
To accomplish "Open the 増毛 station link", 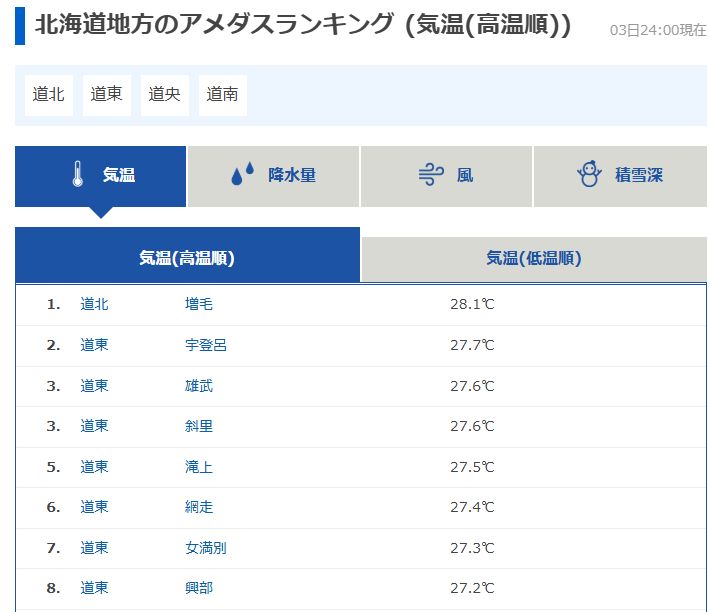I will [x=199, y=304].
